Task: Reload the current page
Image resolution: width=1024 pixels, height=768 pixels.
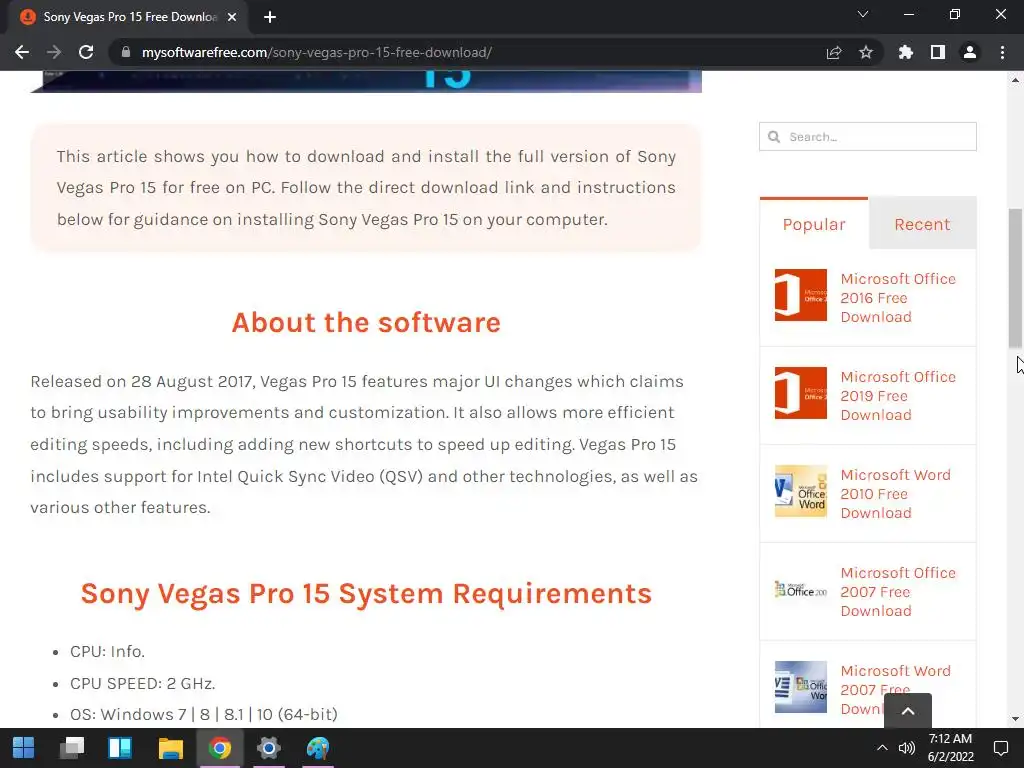Action: click(86, 52)
